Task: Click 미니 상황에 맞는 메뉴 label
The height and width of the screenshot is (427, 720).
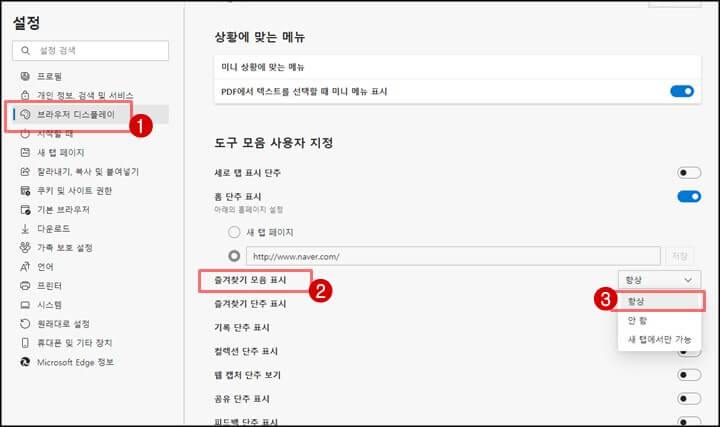Action: pyautogui.click(x=263, y=67)
